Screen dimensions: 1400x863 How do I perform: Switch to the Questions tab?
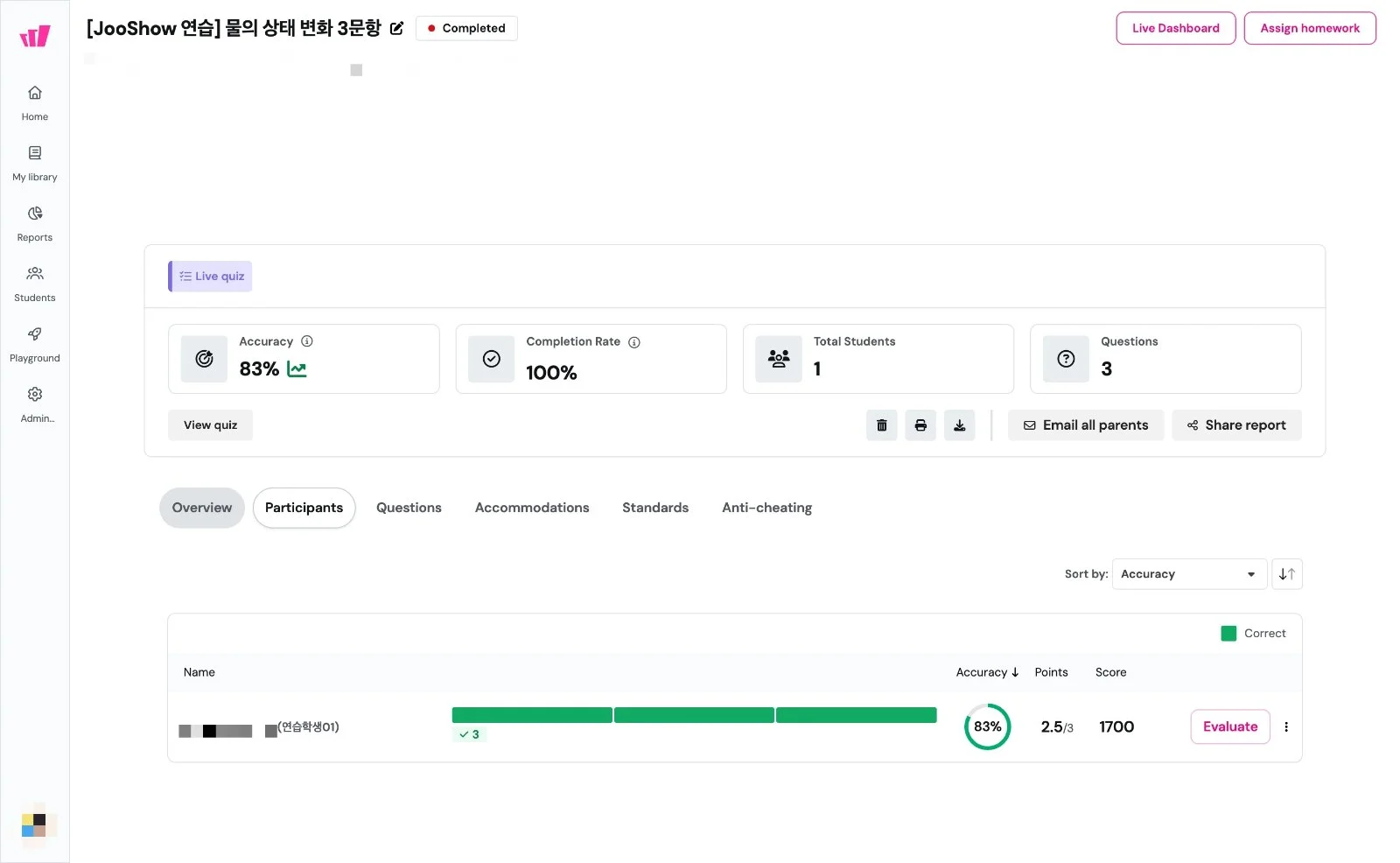tap(409, 508)
